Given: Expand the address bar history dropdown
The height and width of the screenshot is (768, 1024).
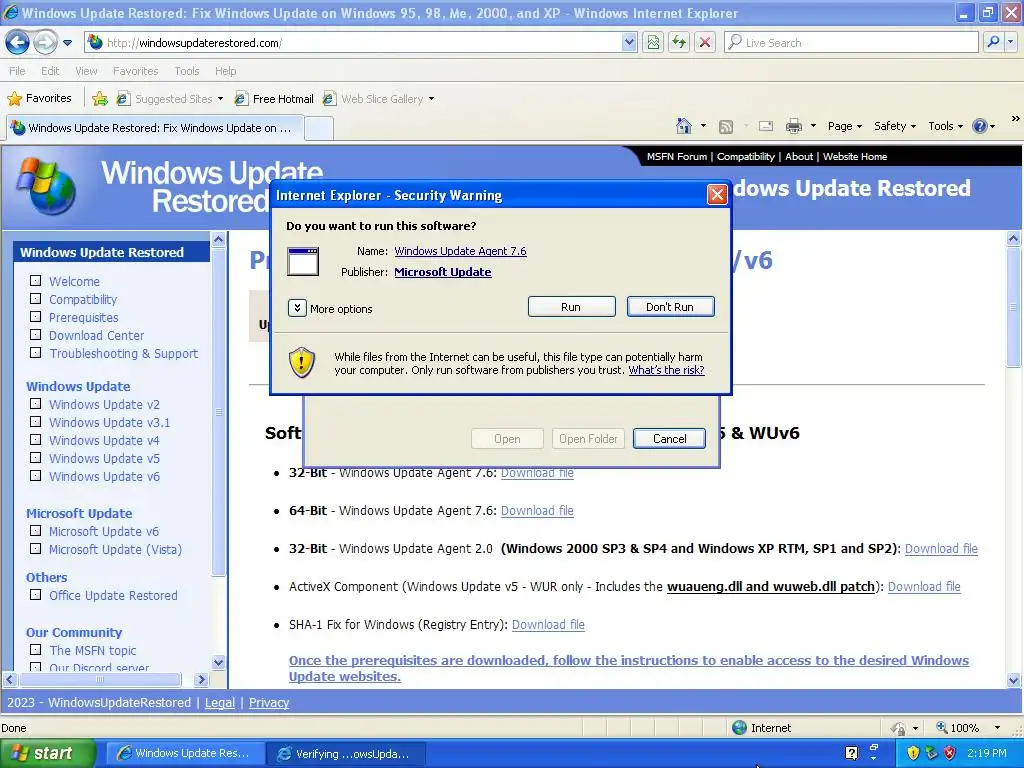Looking at the screenshot, I should [629, 43].
